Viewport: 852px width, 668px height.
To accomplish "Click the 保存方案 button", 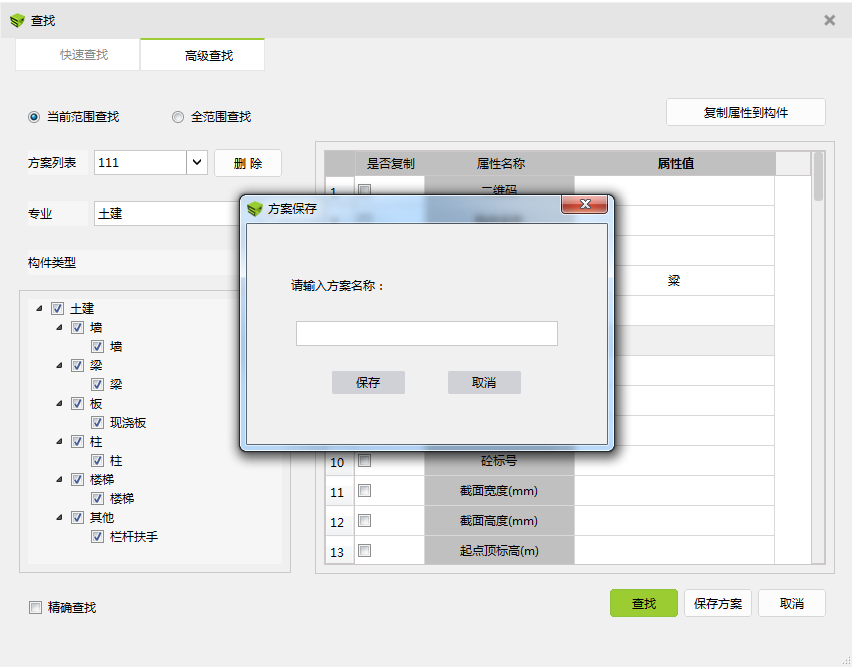I will 718,603.
